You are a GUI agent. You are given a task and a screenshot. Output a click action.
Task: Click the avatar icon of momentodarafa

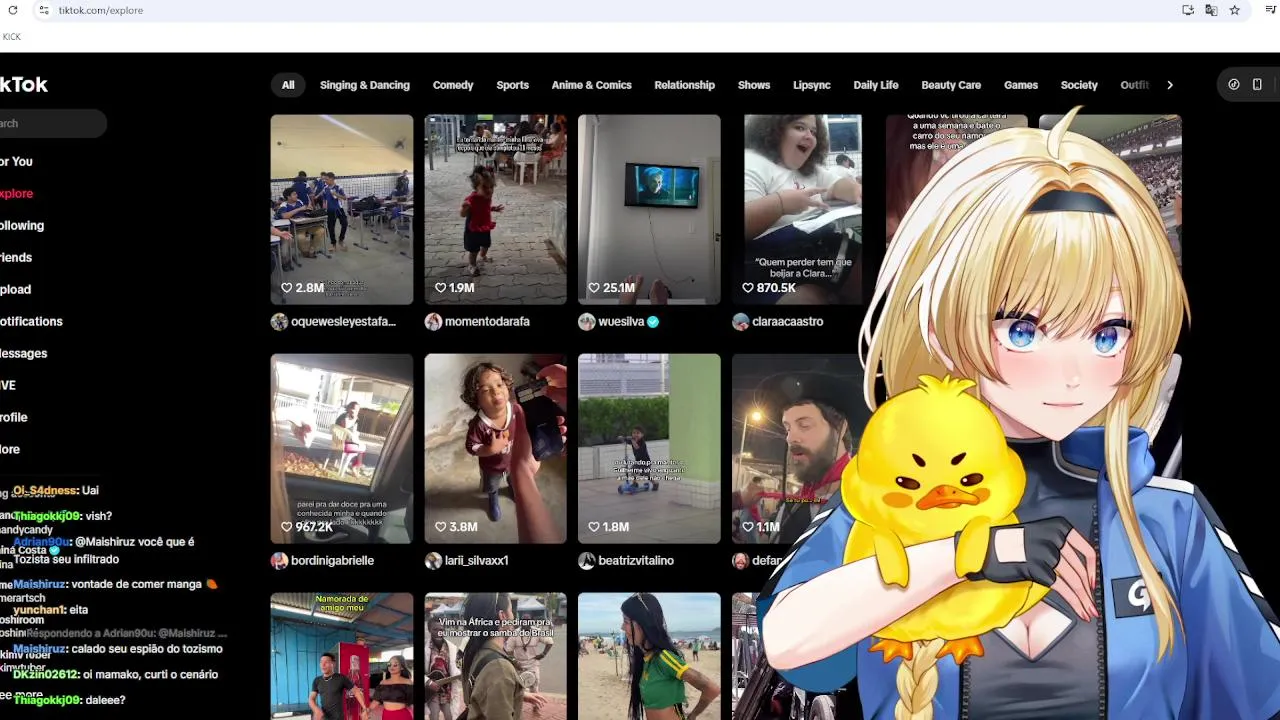click(433, 321)
